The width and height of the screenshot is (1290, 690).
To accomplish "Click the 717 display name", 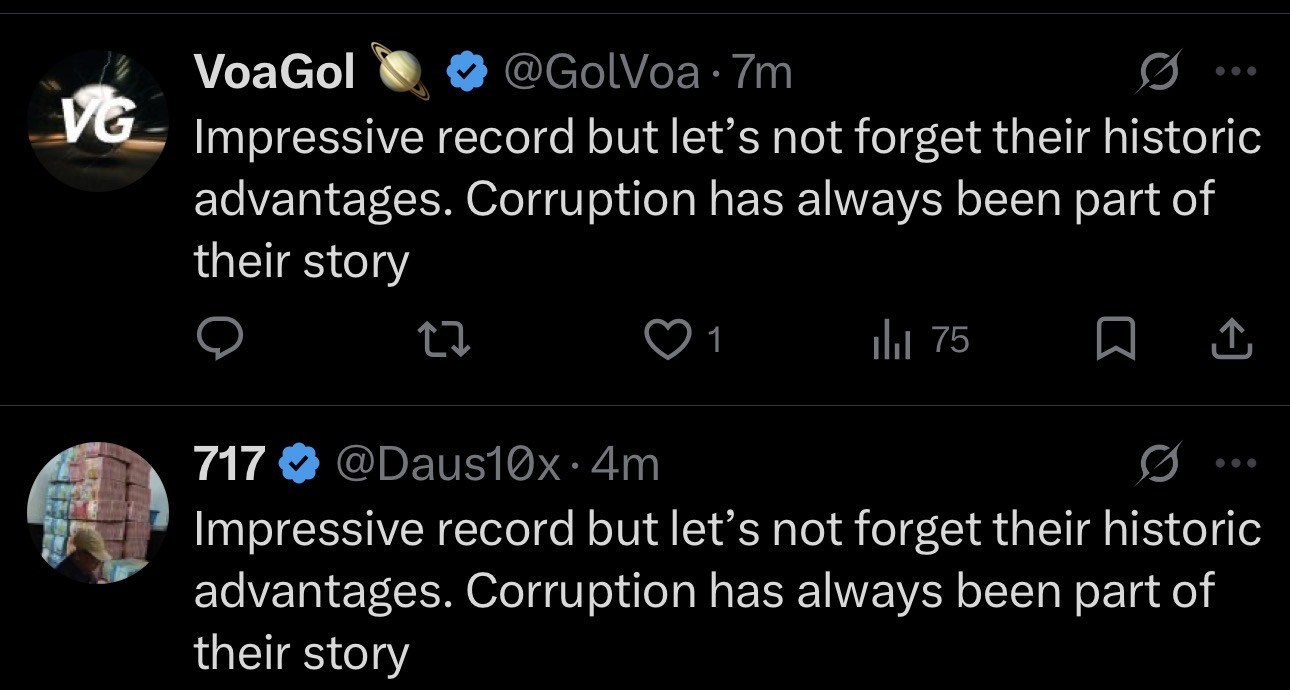I will [x=229, y=464].
